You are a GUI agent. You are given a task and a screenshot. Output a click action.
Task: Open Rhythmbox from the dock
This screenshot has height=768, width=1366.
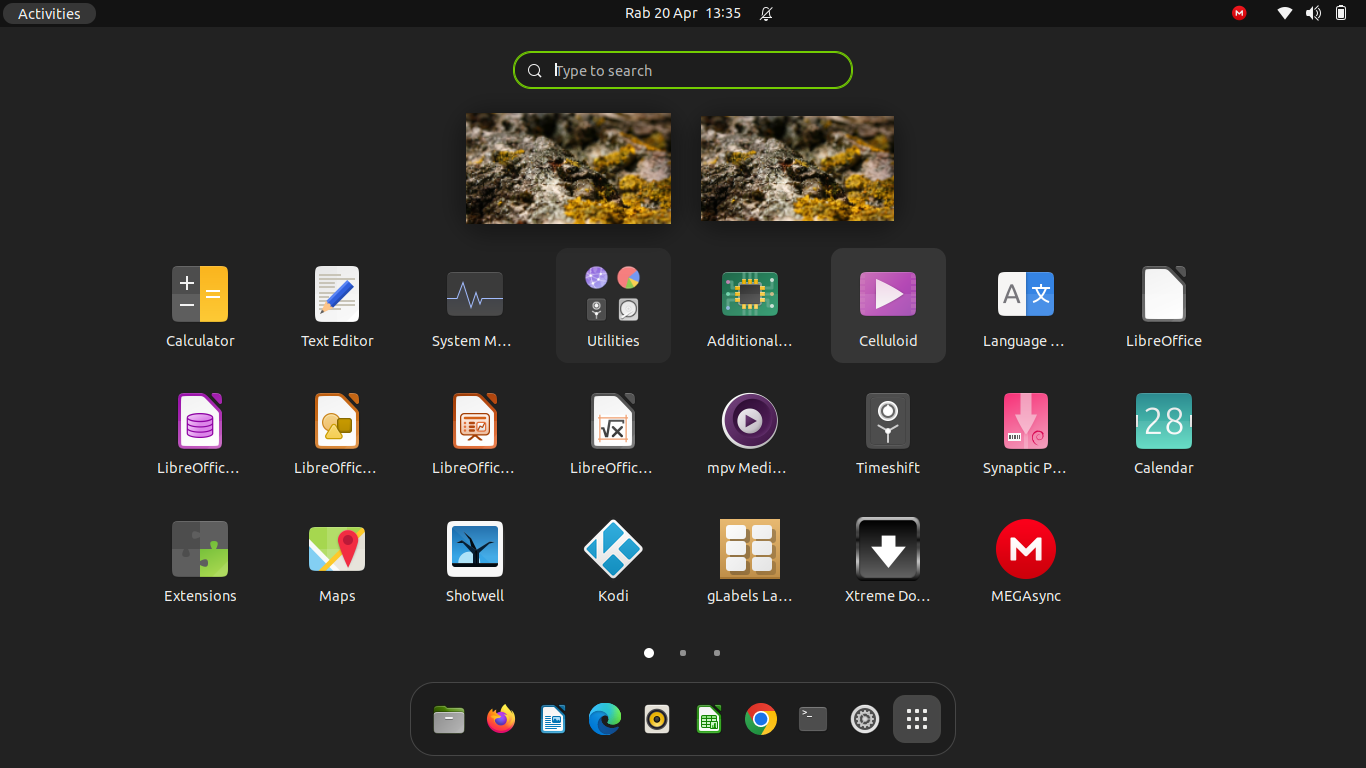657,719
